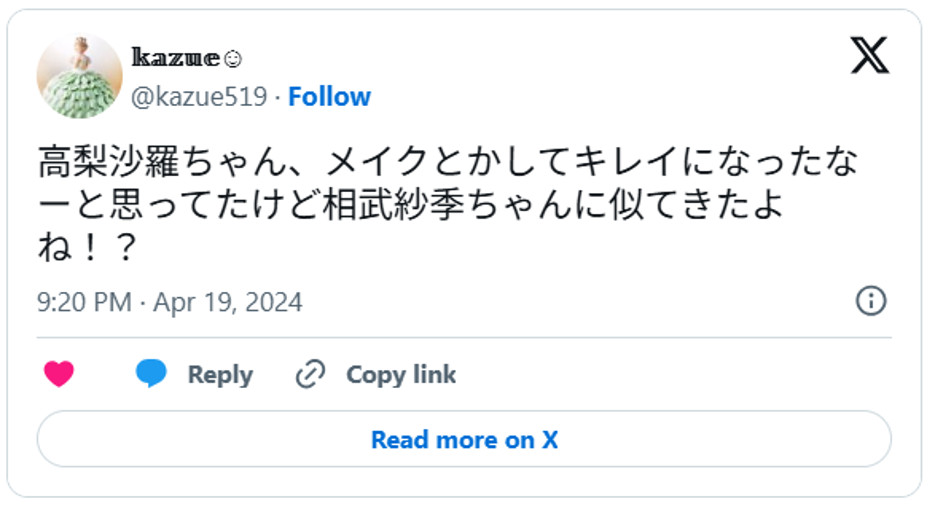
Task: Like the tweet with the heart icon
Action: (59, 375)
